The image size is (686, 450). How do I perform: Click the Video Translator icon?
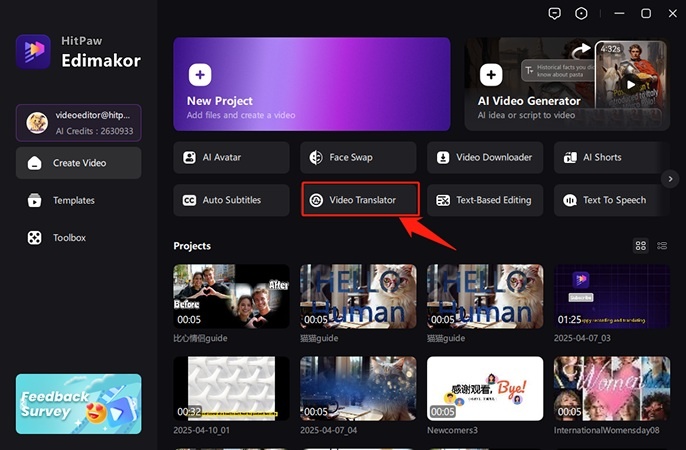coord(316,200)
